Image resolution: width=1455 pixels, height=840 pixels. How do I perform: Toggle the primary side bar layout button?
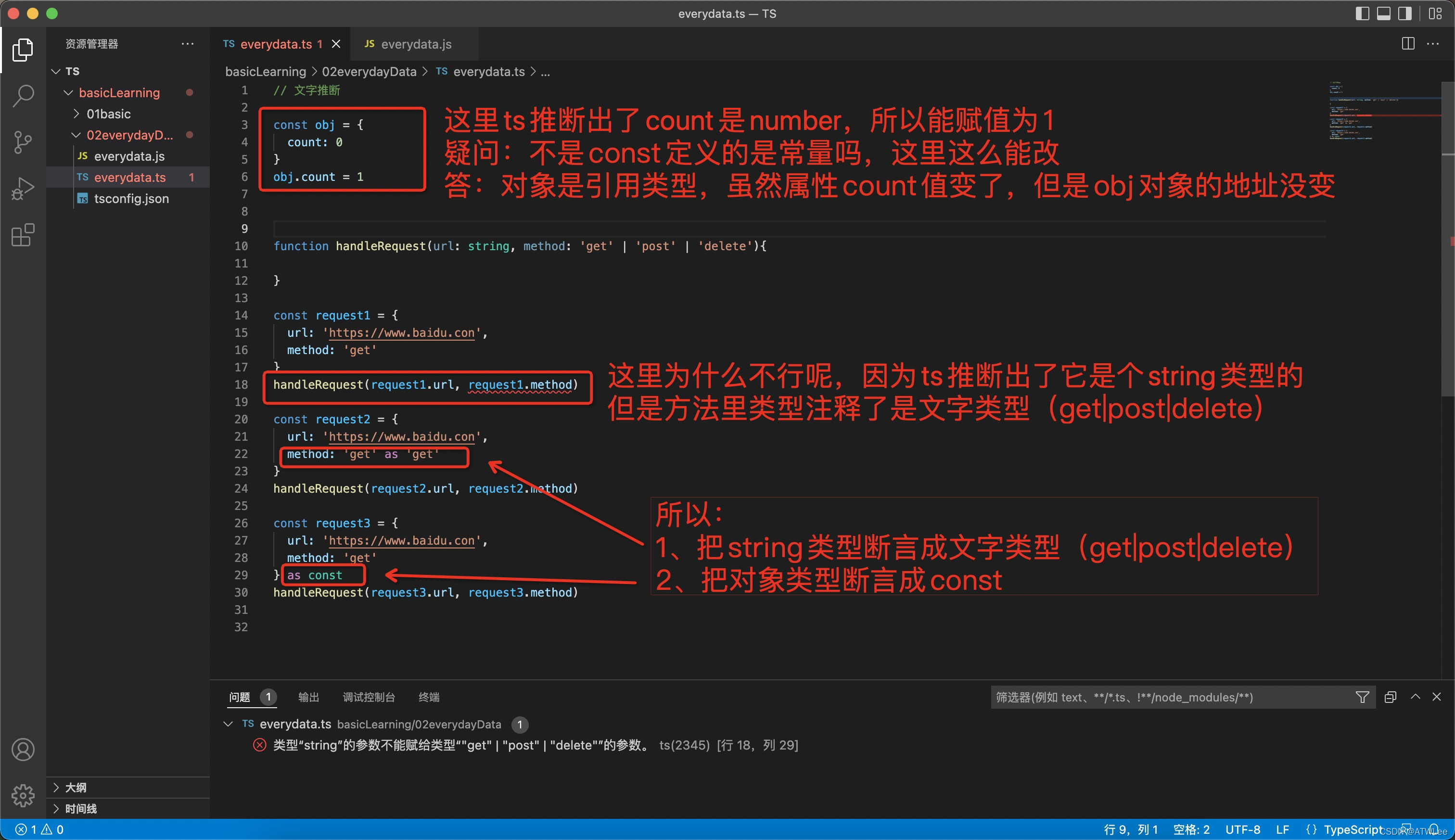[x=1362, y=14]
